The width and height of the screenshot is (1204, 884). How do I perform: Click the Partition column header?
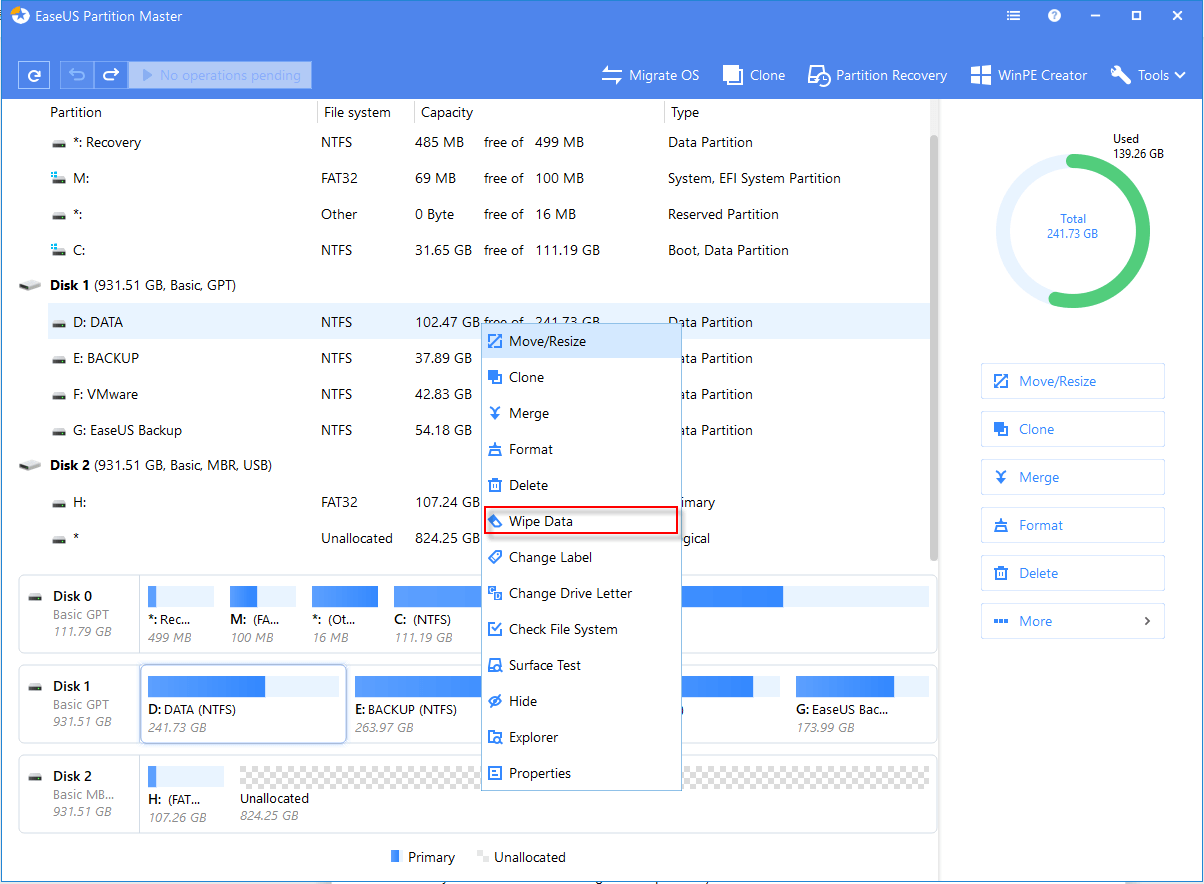tap(76, 112)
